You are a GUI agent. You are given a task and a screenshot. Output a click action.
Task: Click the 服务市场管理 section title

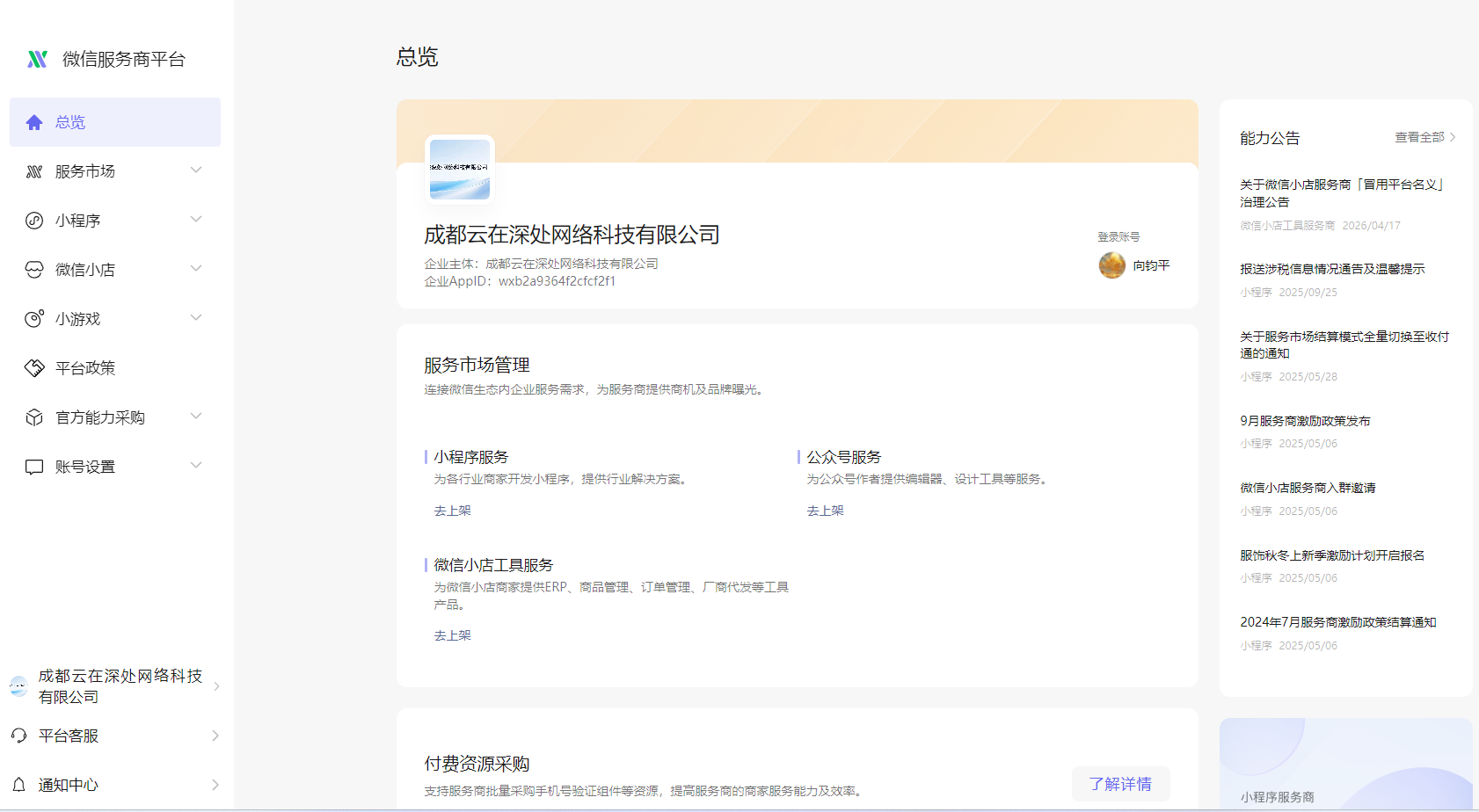pos(477,365)
